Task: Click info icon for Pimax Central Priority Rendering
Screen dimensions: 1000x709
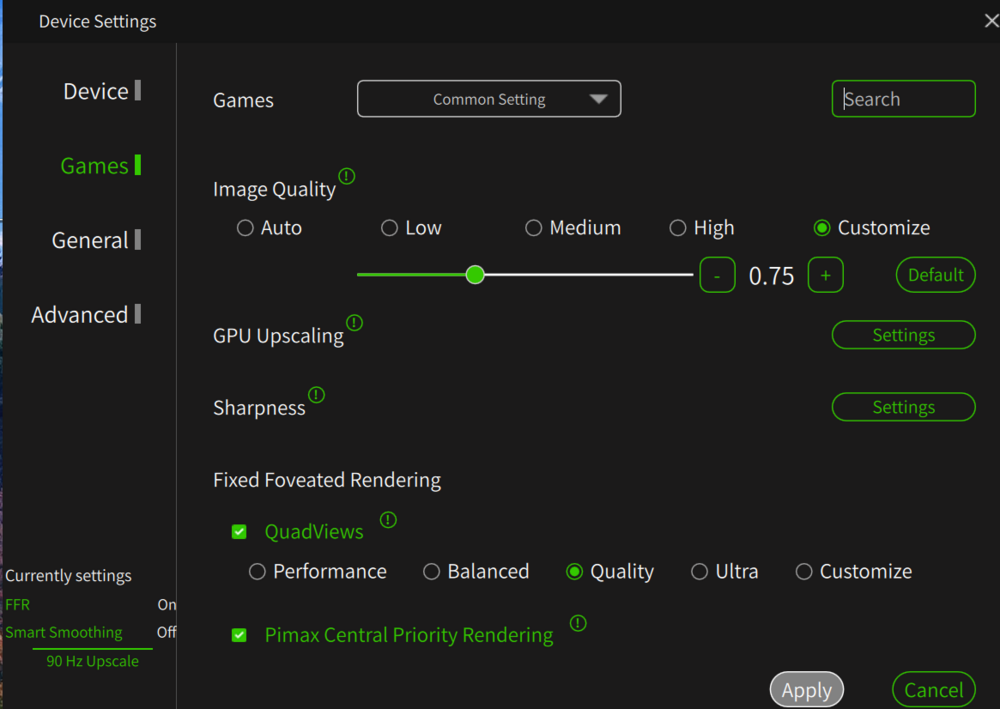Action: 578,623
